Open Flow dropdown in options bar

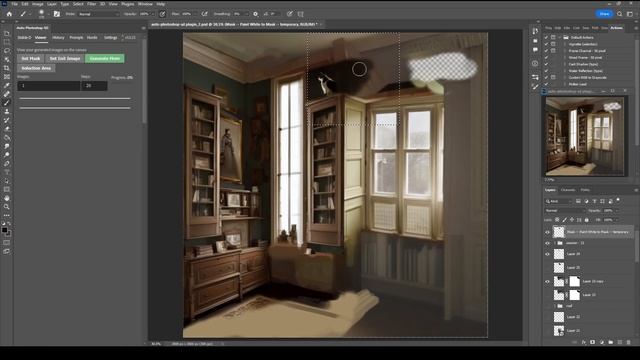coord(194,14)
